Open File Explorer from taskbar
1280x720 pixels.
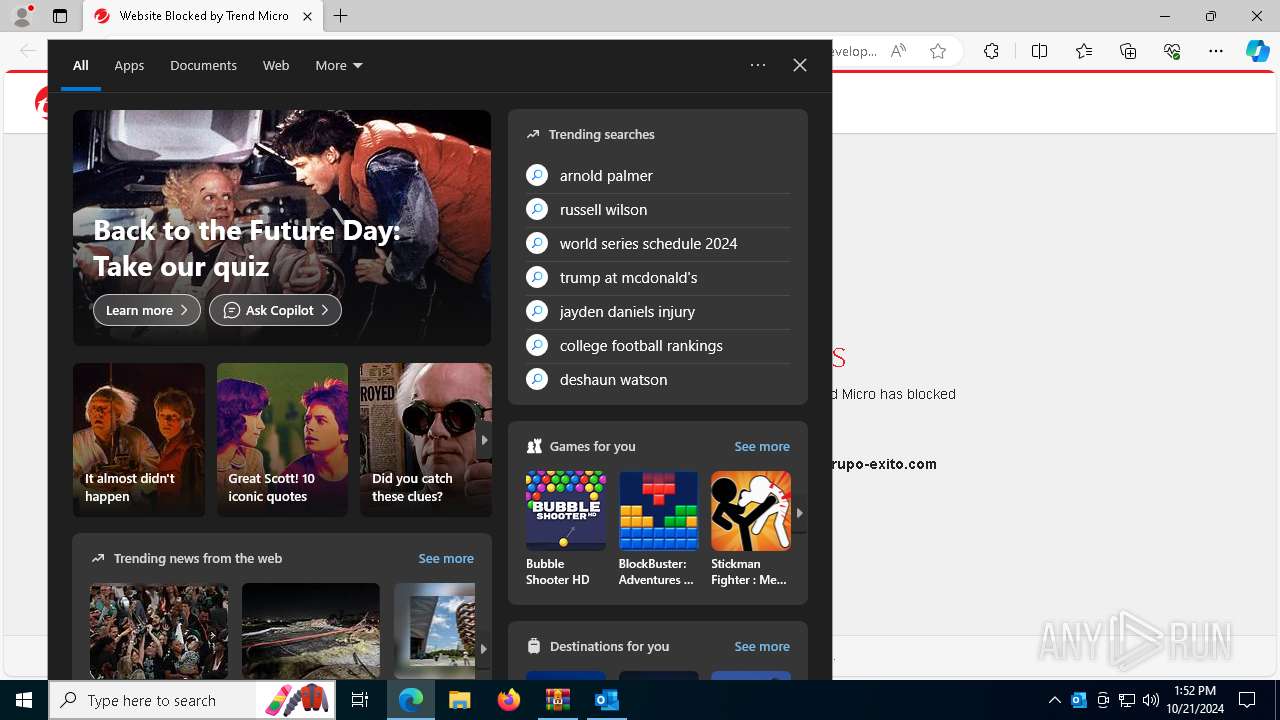click(459, 700)
